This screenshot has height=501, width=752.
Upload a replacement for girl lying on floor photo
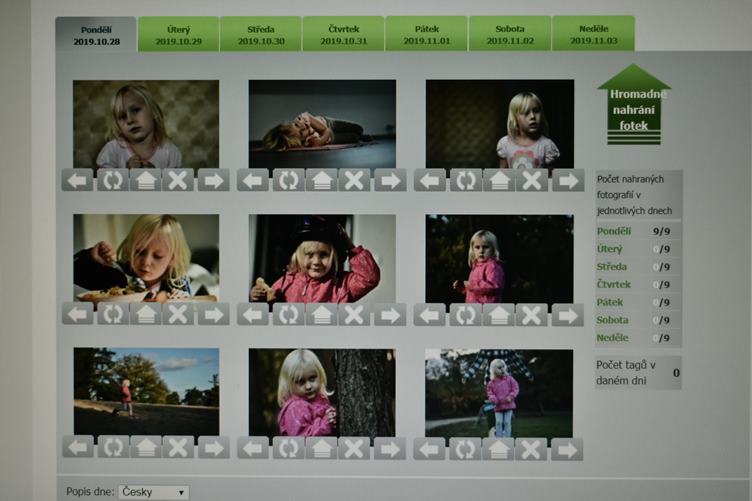click(322, 181)
